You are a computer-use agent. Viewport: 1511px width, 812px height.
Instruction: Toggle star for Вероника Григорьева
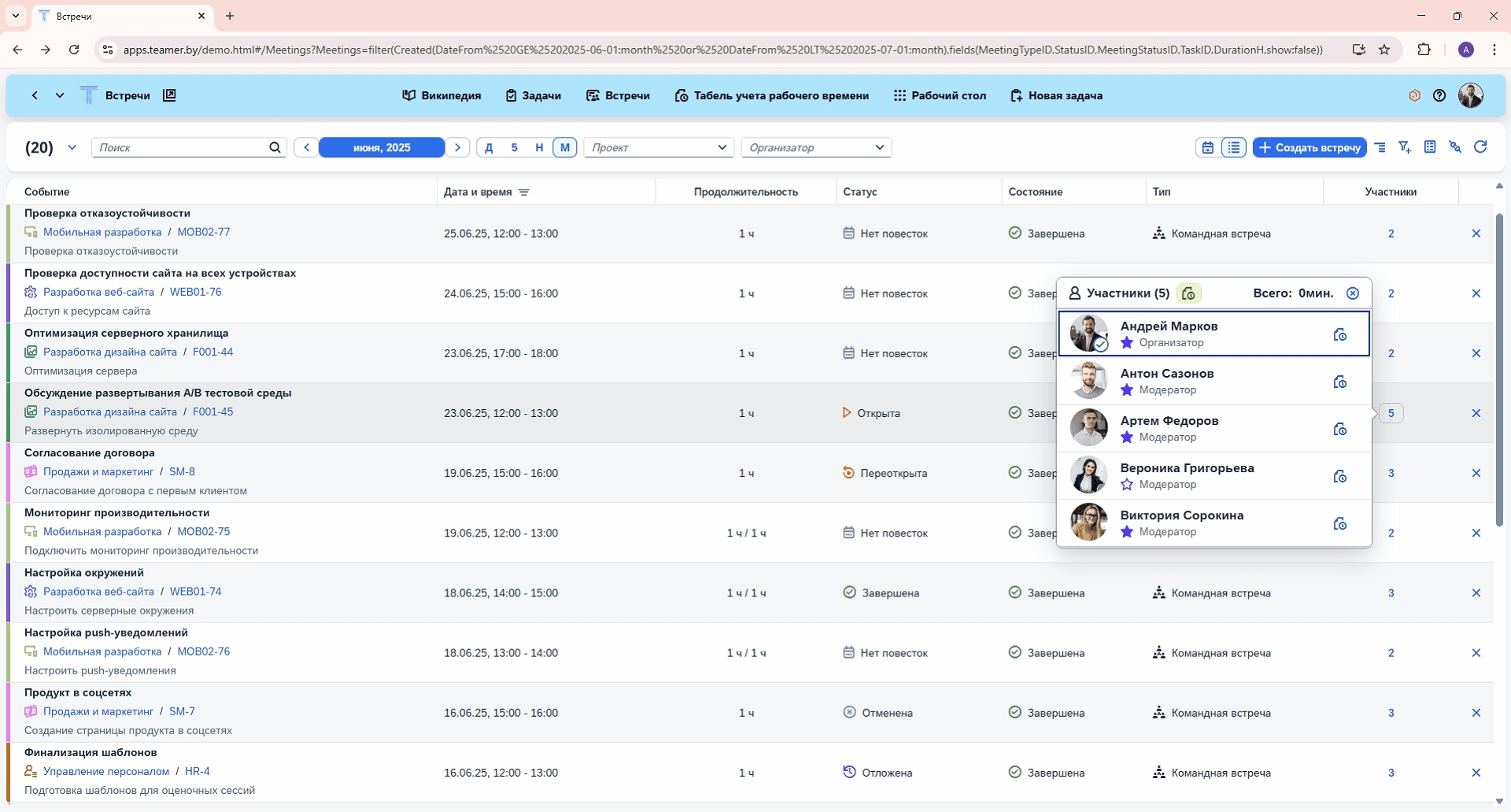point(1127,485)
